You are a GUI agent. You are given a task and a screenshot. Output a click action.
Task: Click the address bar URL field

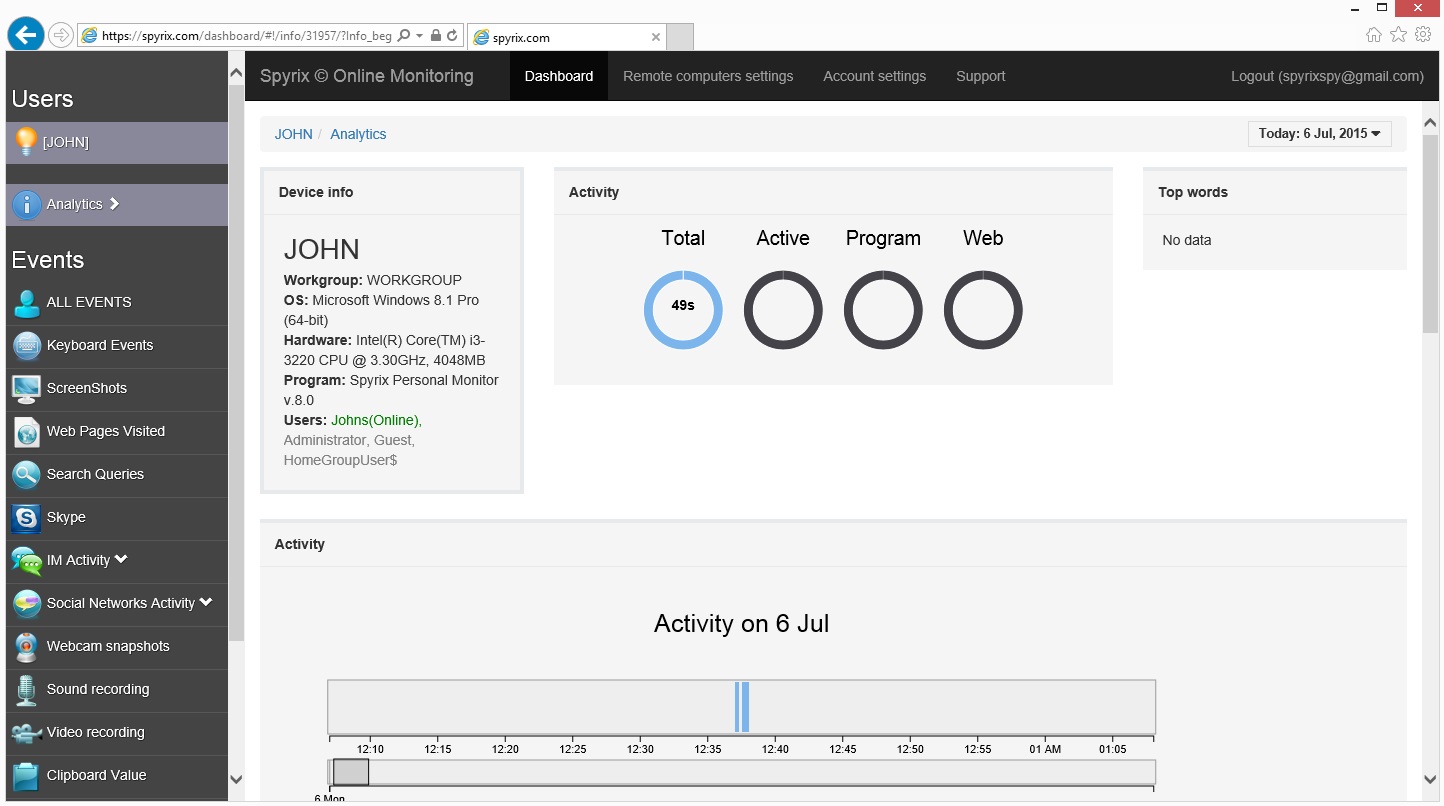[x=247, y=35]
